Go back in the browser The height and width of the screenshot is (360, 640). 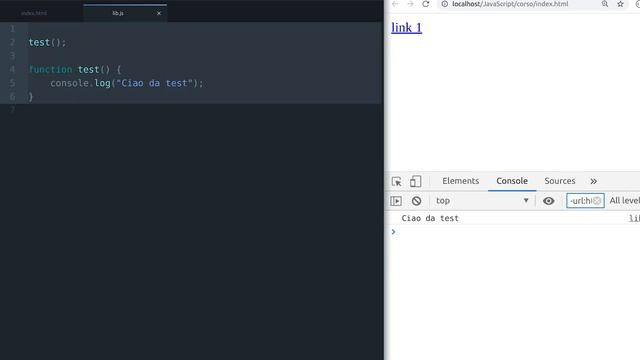(x=395, y=4)
